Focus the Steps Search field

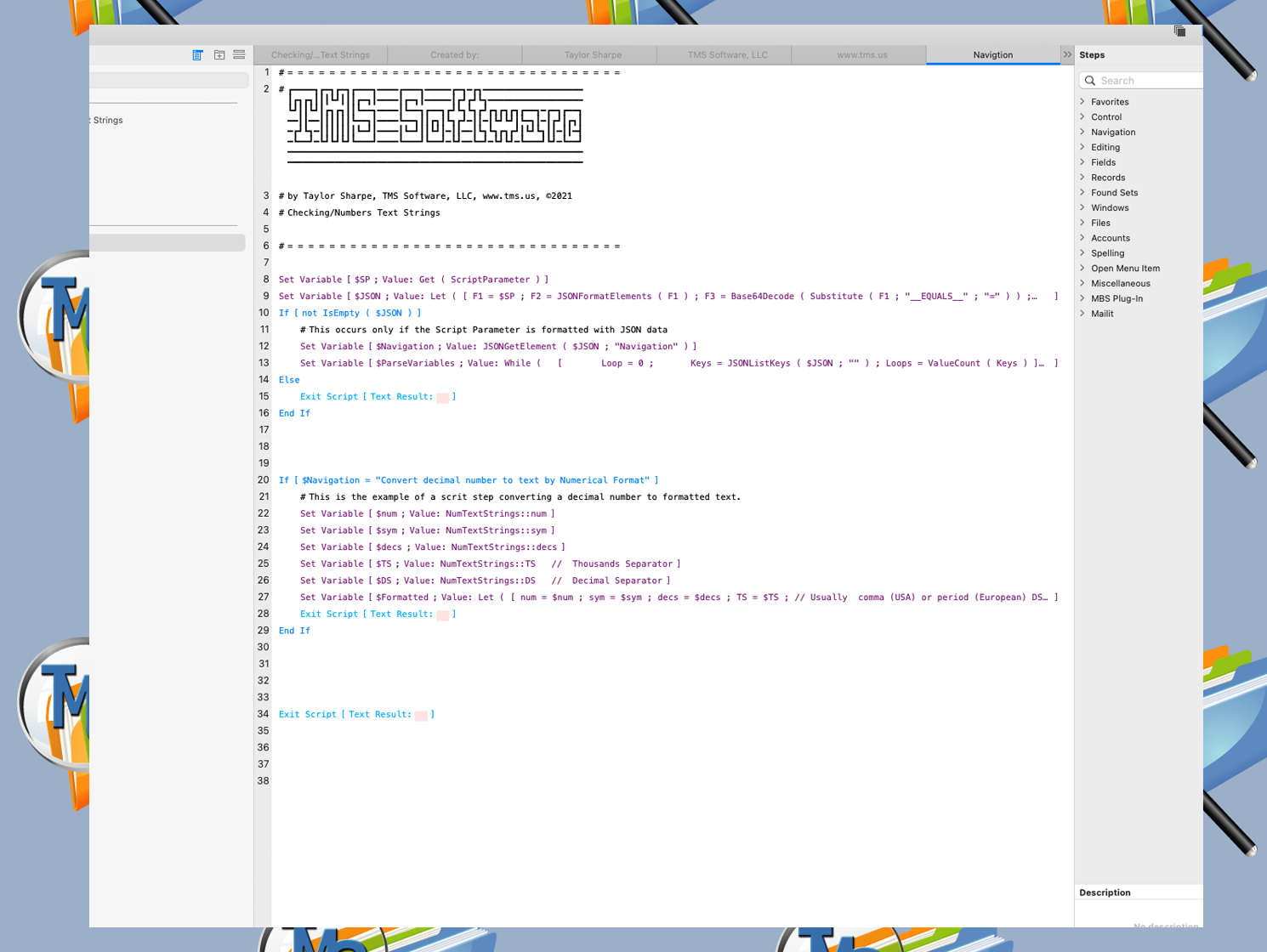click(1141, 81)
